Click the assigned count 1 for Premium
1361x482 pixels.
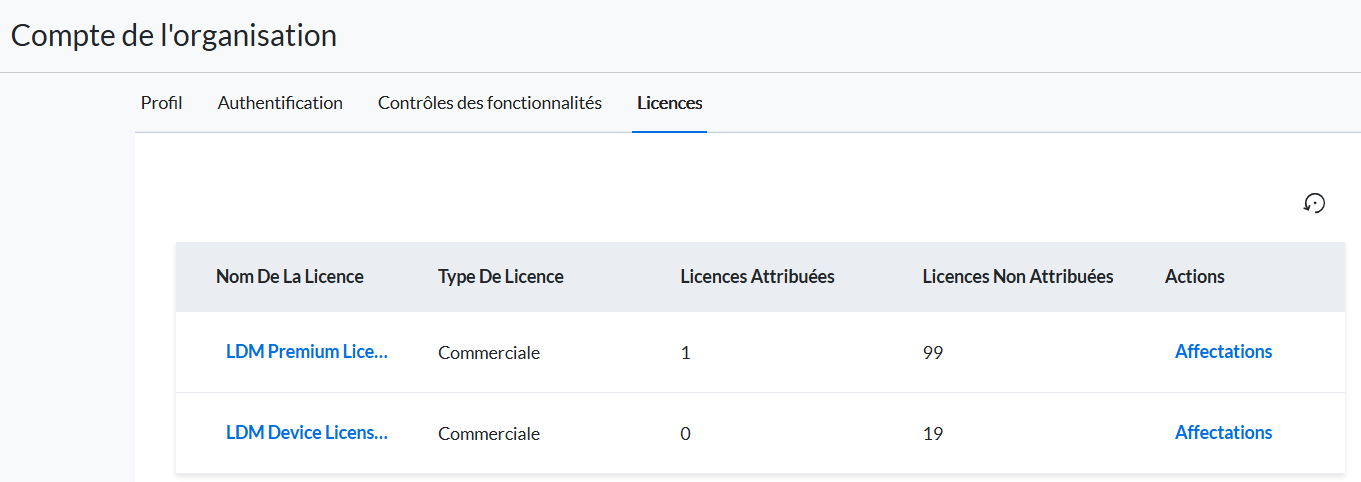(685, 353)
